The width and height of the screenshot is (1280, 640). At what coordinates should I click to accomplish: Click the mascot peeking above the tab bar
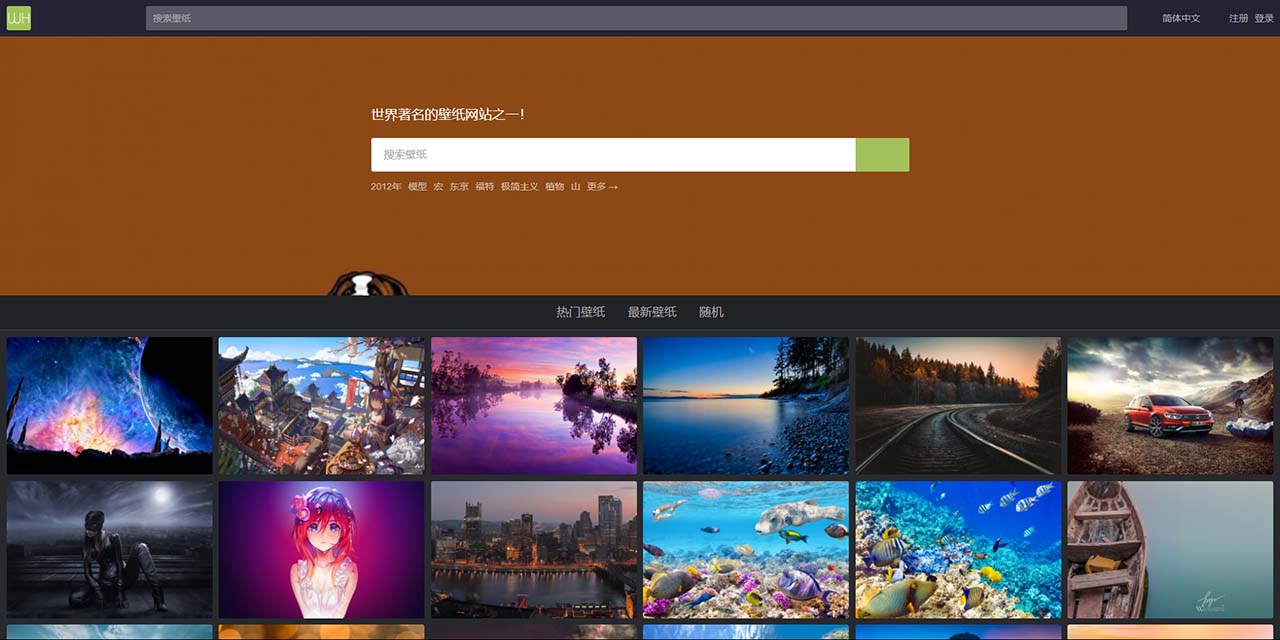coord(367,284)
